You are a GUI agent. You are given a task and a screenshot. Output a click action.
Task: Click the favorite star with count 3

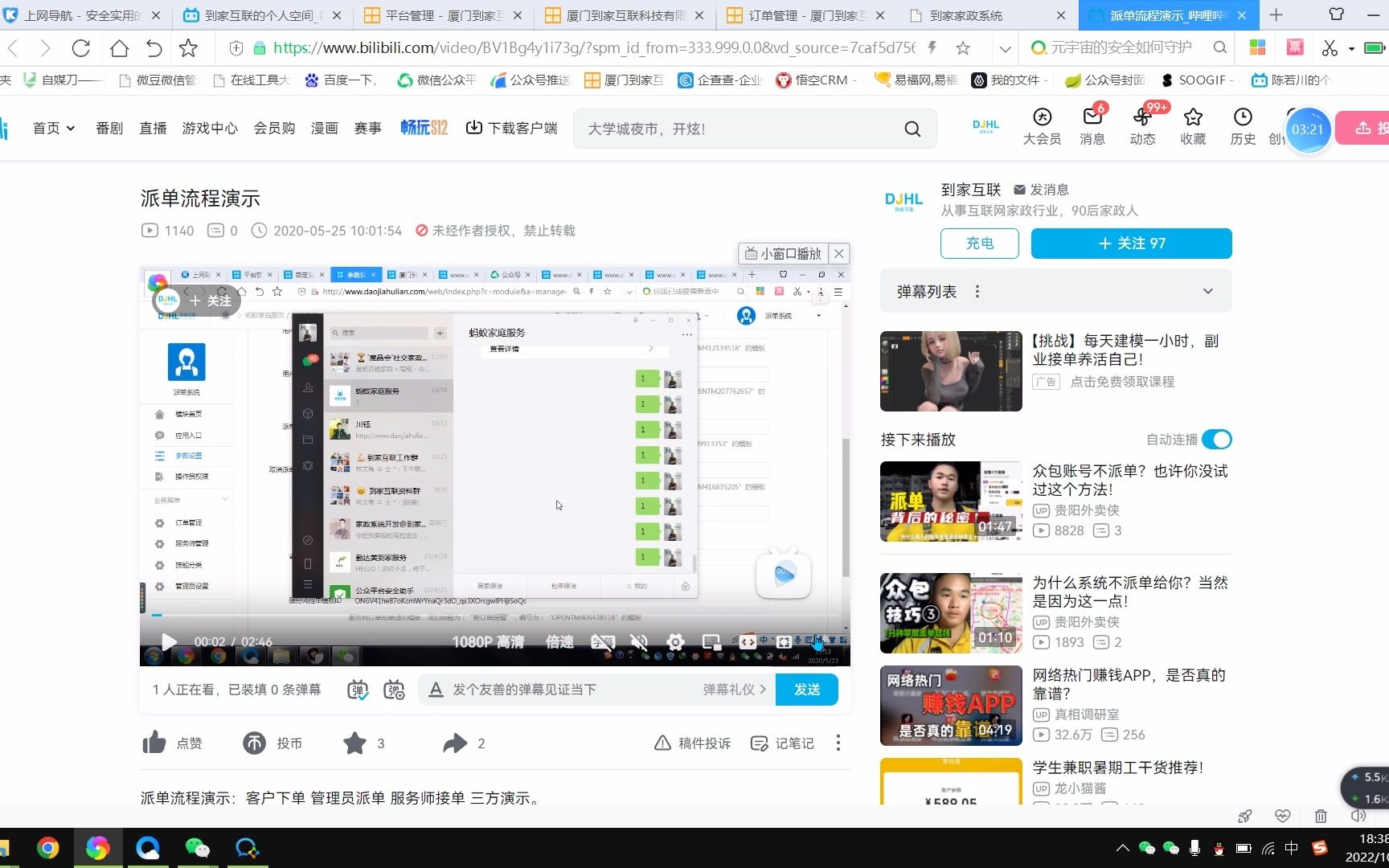[354, 743]
